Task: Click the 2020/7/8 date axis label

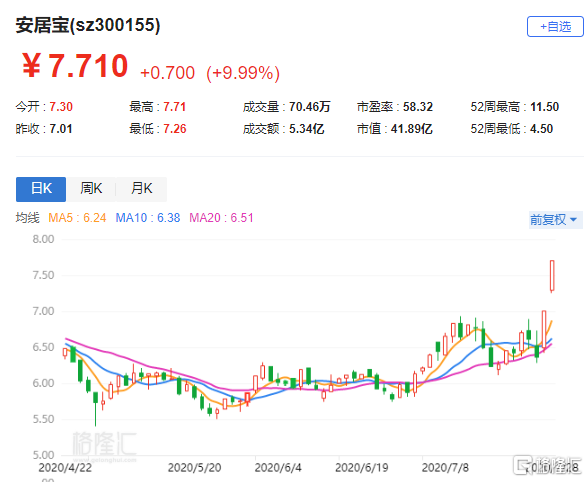Action: (x=445, y=468)
